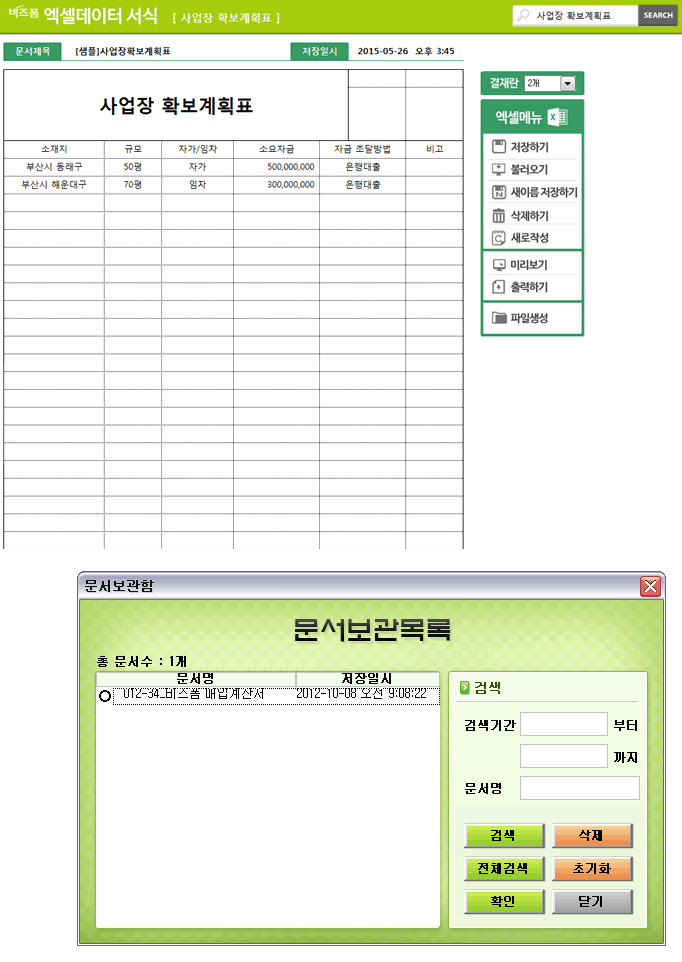This screenshot has width=682, height=962.
Task: Select the radio circle beside 012-34_비즈폼 매입계산서
Action: click(104, 696)
